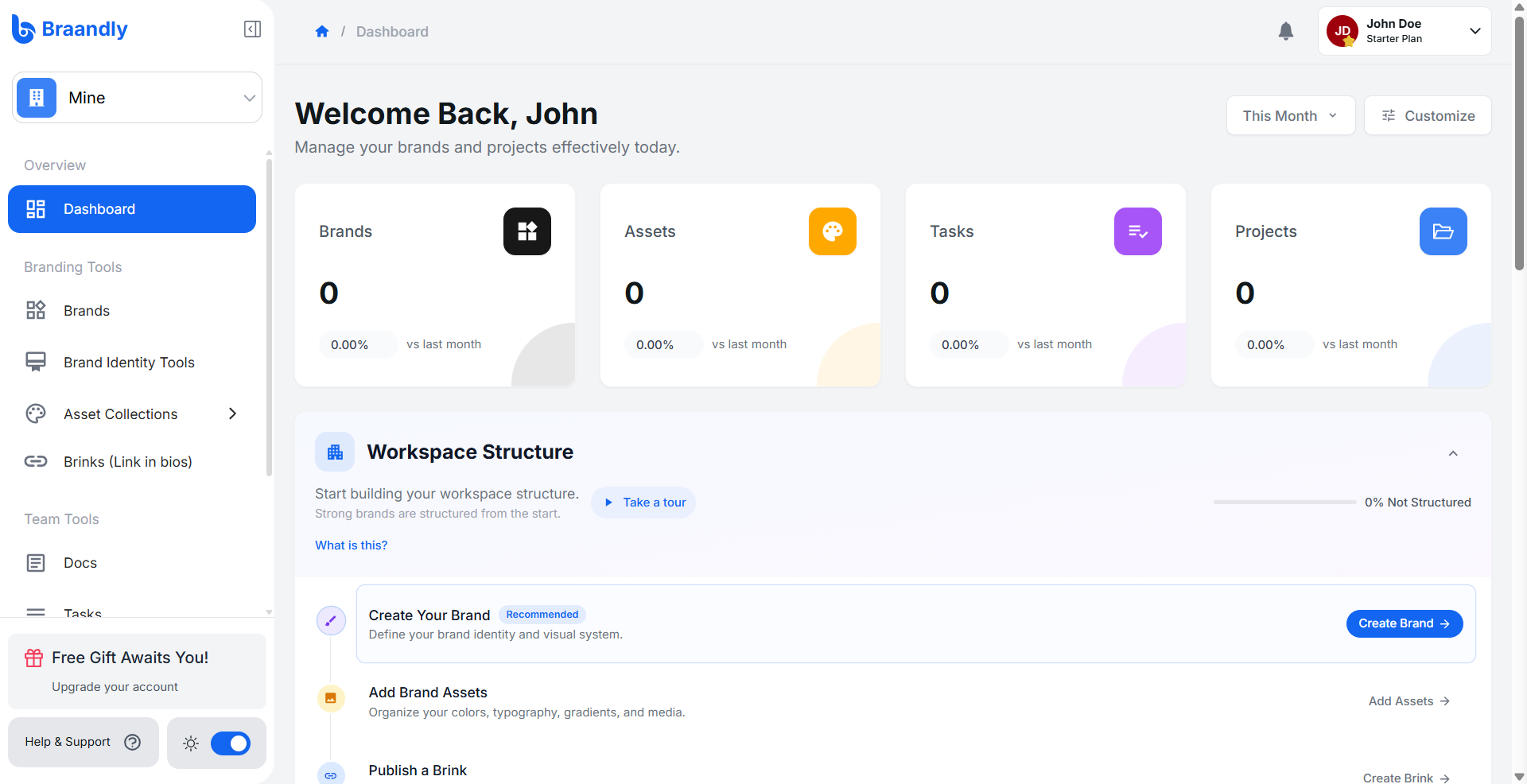Open Brinks (Link in bios)
The height and width of the screenshot is (784, 1527).
[132, 461]
